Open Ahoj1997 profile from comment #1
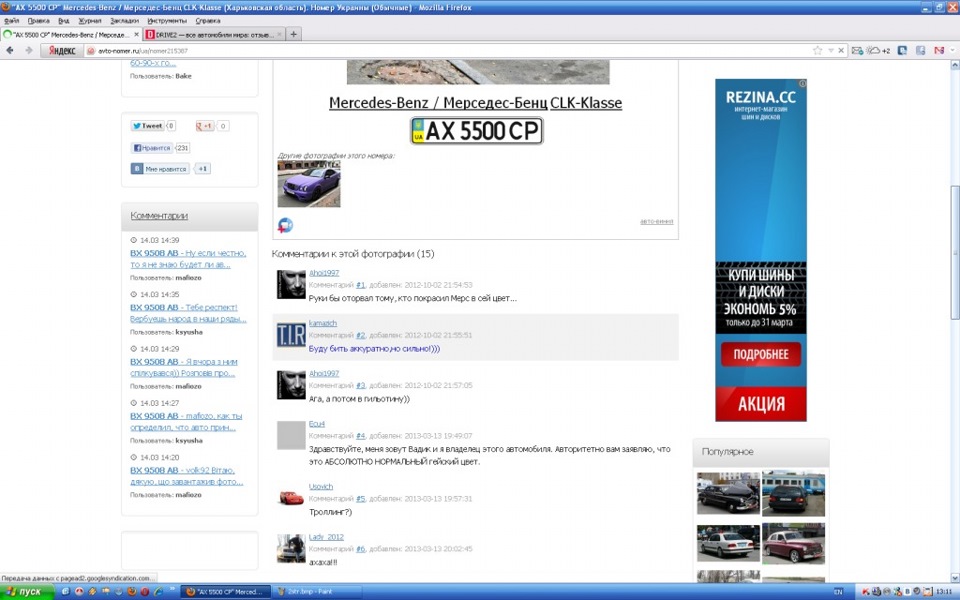This screenshot has width=960, height=600. pos(324,273)
